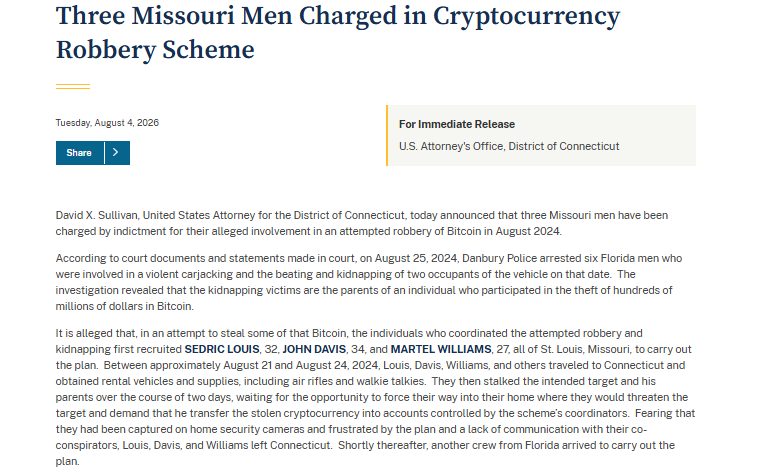Click 'Robbery Scheme' in the title

tap(155, 50)
